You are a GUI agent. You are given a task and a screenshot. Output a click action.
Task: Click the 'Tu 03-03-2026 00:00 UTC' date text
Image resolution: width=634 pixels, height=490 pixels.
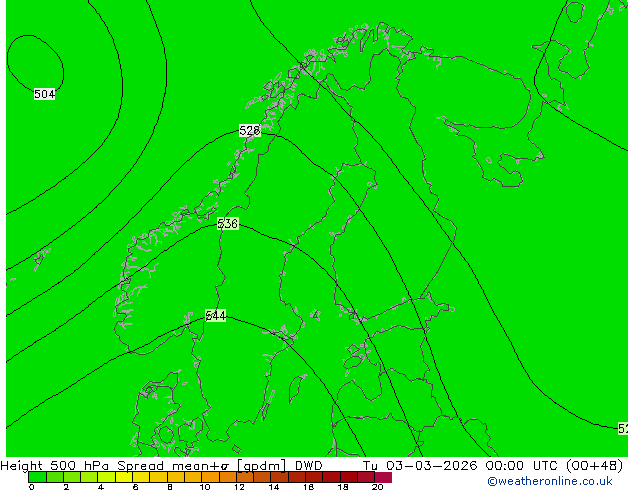coord(461,466)
